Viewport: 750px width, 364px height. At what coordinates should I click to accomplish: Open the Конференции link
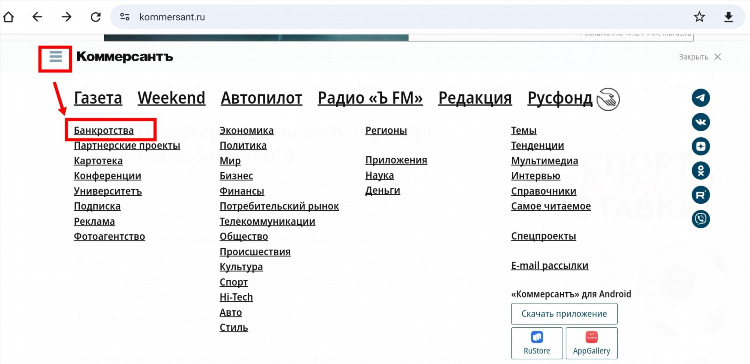[x=108, y=176]
